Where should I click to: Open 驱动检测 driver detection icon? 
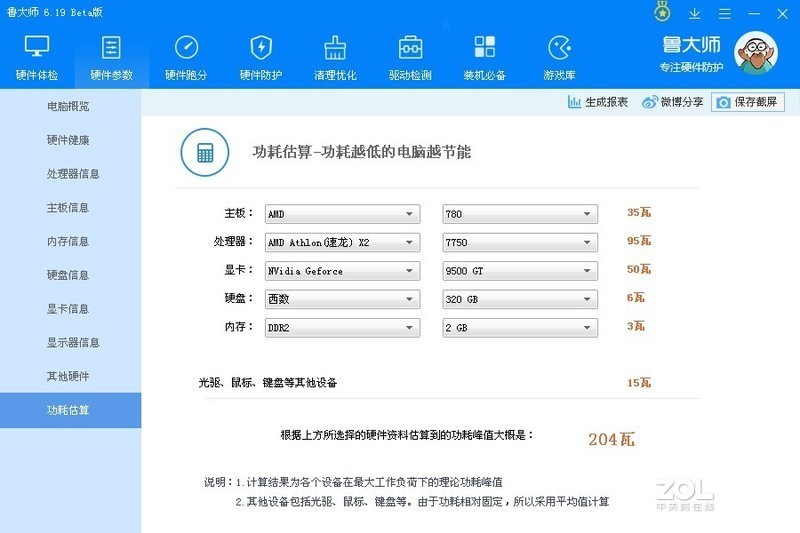(x=410, y=47)
